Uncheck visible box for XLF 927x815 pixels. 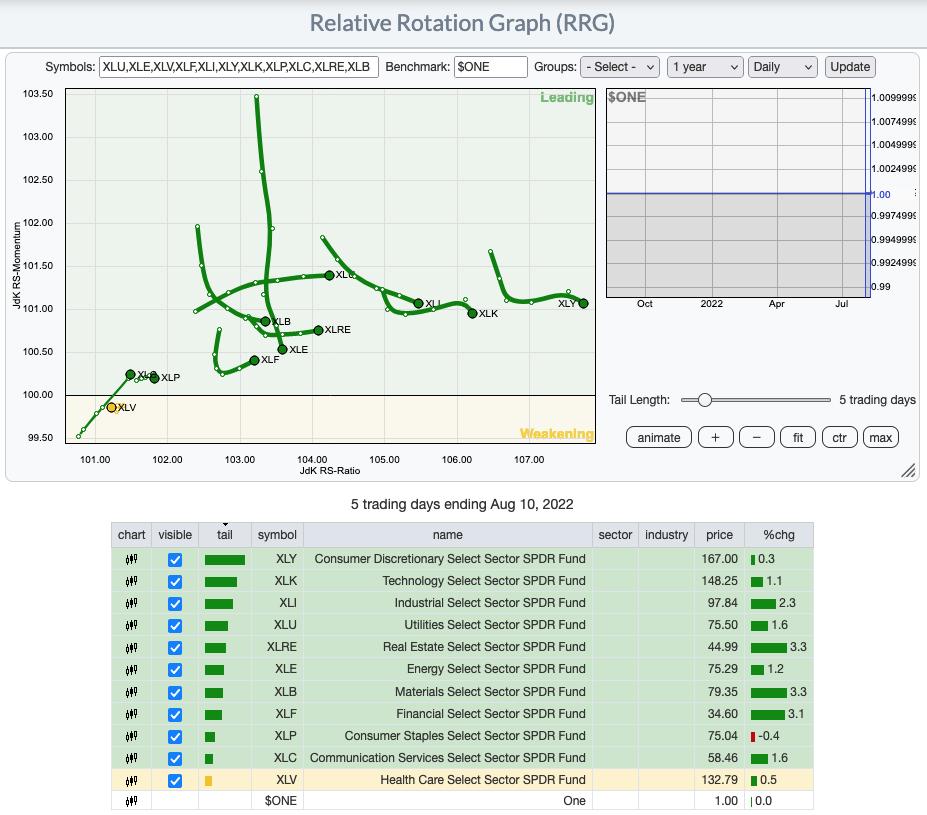coord(175,715)
